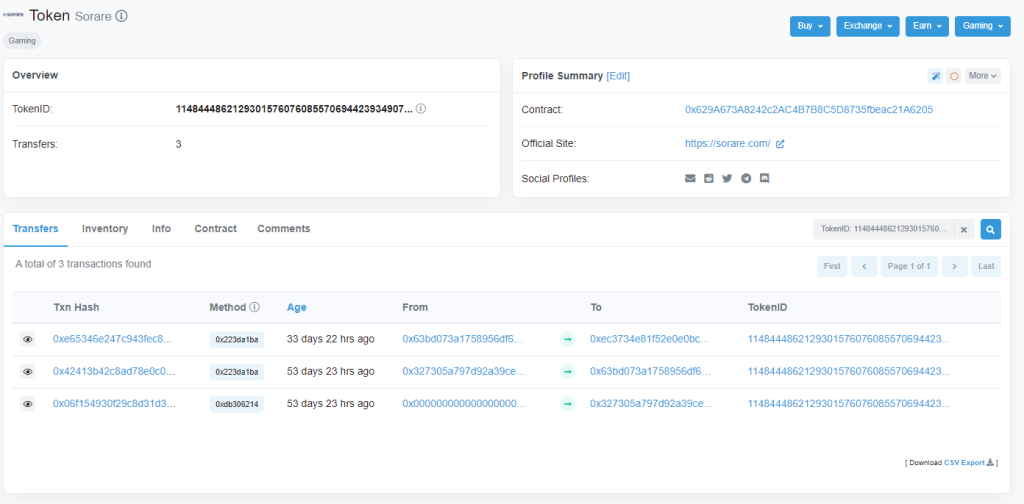Image resolution: width=1024 pixels, height=504 pixels.
Task: Click the Method column info icon
Action: (x=255, y=307)
